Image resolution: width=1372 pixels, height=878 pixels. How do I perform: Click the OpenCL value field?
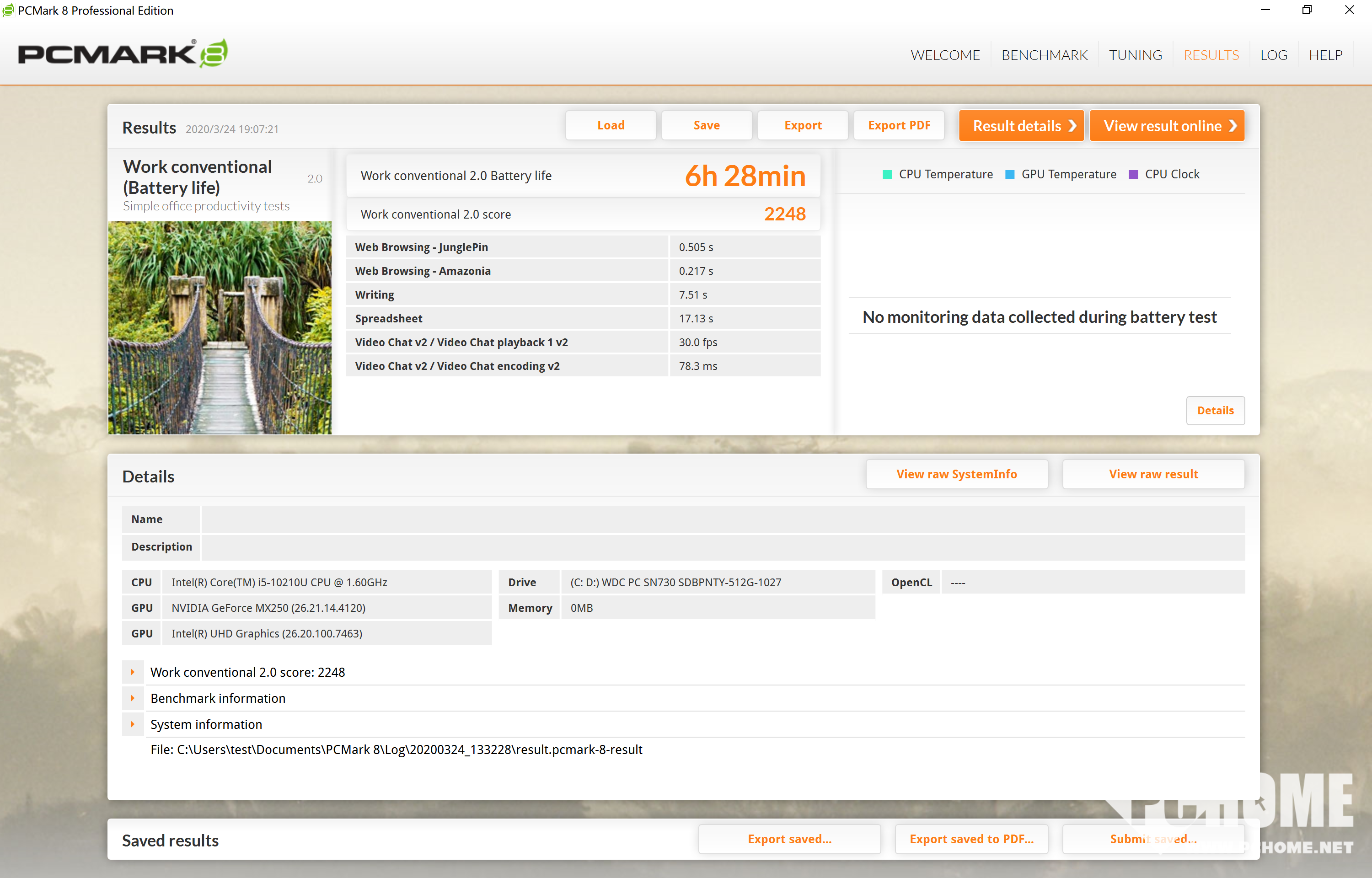pos(1093,582)
